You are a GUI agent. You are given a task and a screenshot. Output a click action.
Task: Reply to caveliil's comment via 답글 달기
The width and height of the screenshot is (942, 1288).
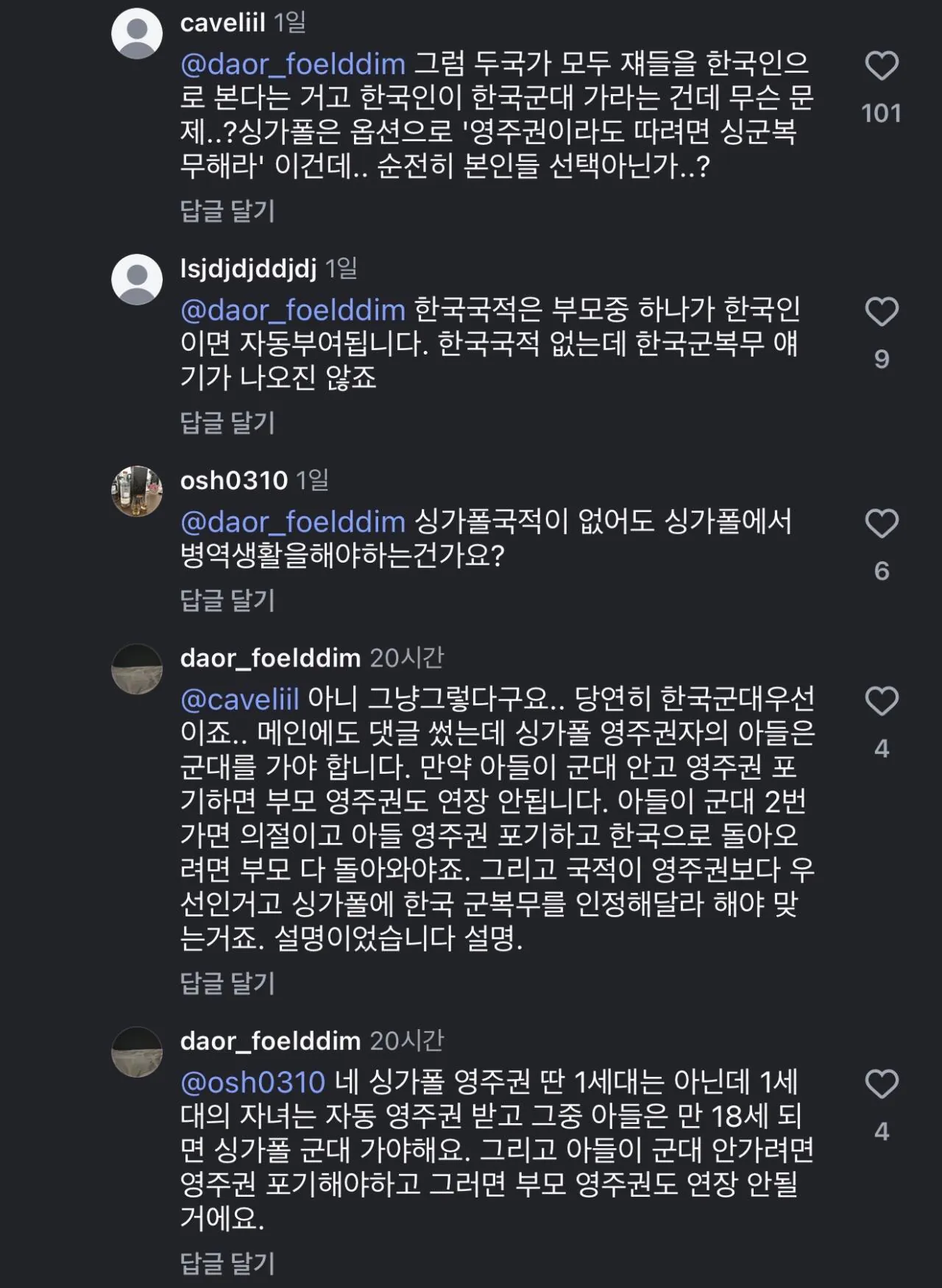[227, 211]
